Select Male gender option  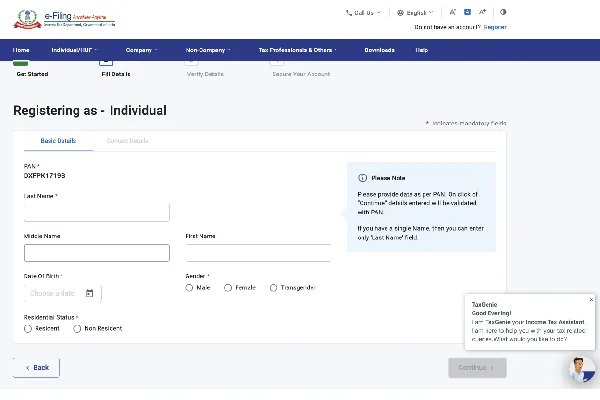click(x=190, y=288)
